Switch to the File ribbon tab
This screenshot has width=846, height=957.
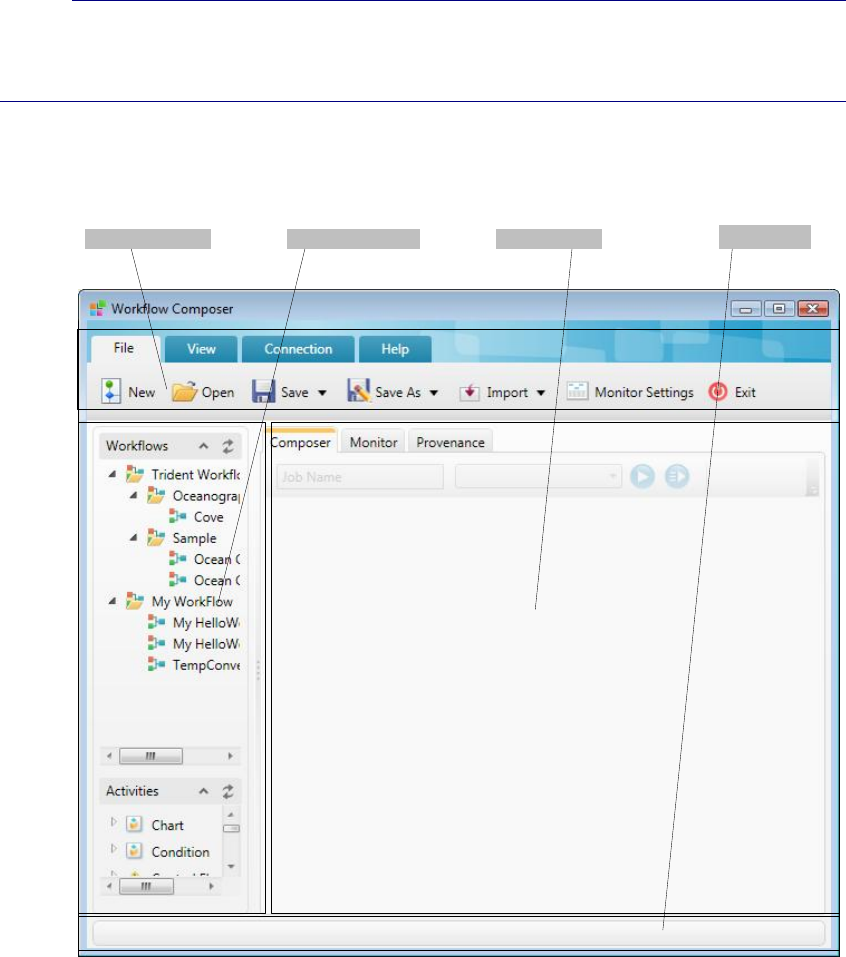coord(124,348)
